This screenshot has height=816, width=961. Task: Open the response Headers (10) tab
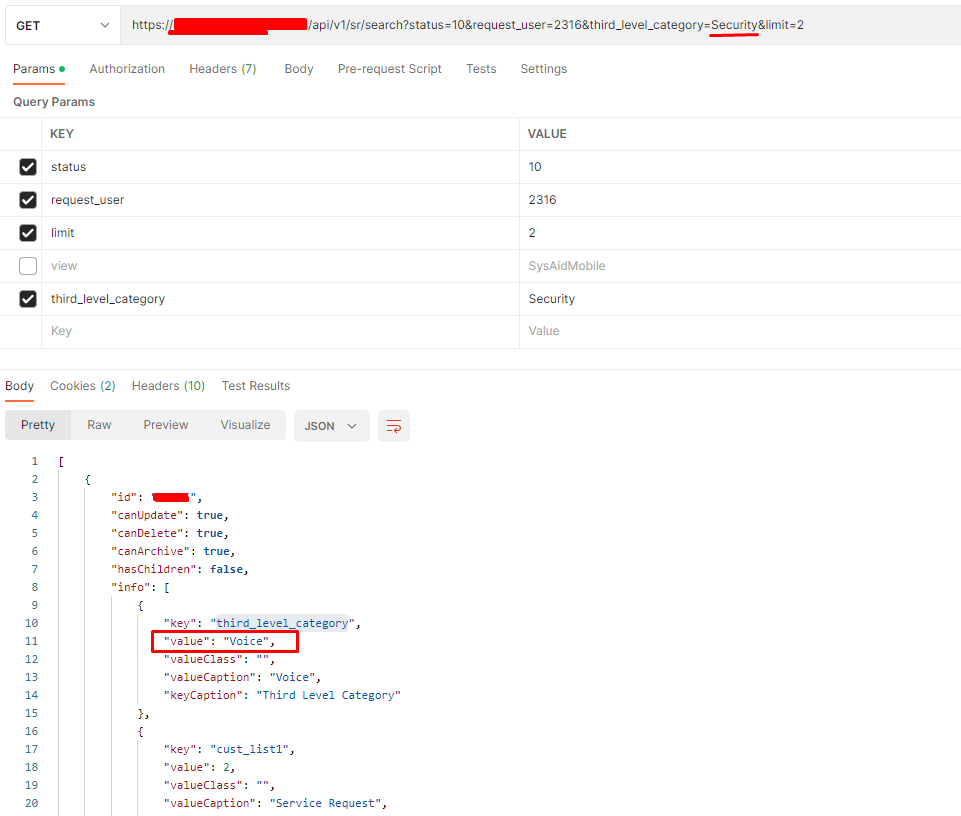168,386
